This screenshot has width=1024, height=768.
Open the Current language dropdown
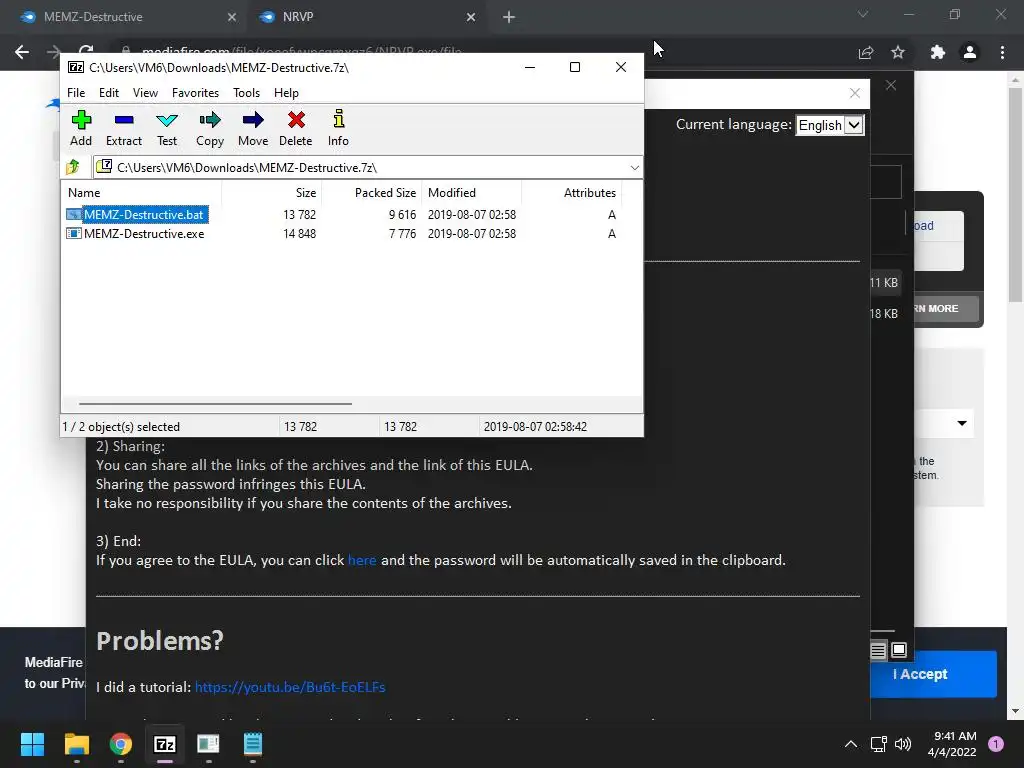pos(830,125)
